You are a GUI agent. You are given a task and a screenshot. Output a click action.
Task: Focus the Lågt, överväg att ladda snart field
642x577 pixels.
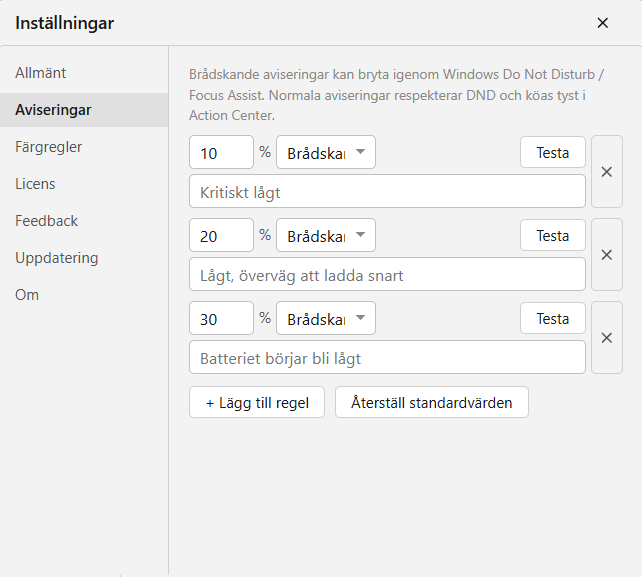(387, 274)
